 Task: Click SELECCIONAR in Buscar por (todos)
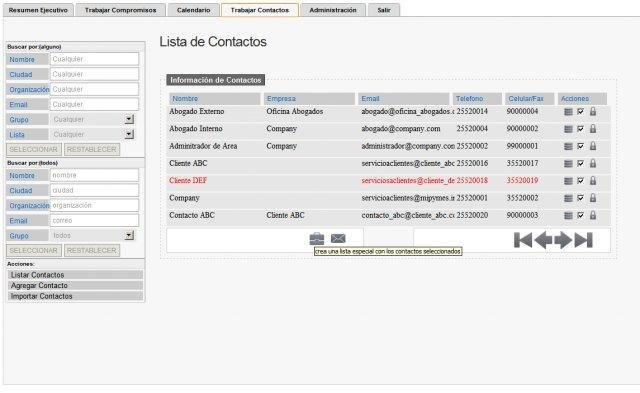click(33, 250)
